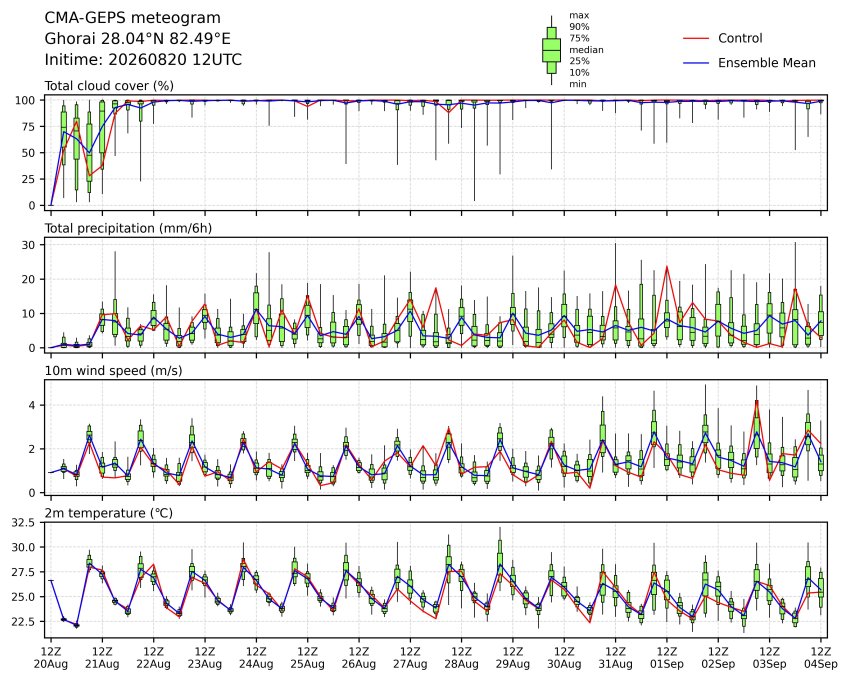The width and height of the screenshot is (849, 681).
Task: Click the '25%' legend label
Action: [x=579, y=61]
